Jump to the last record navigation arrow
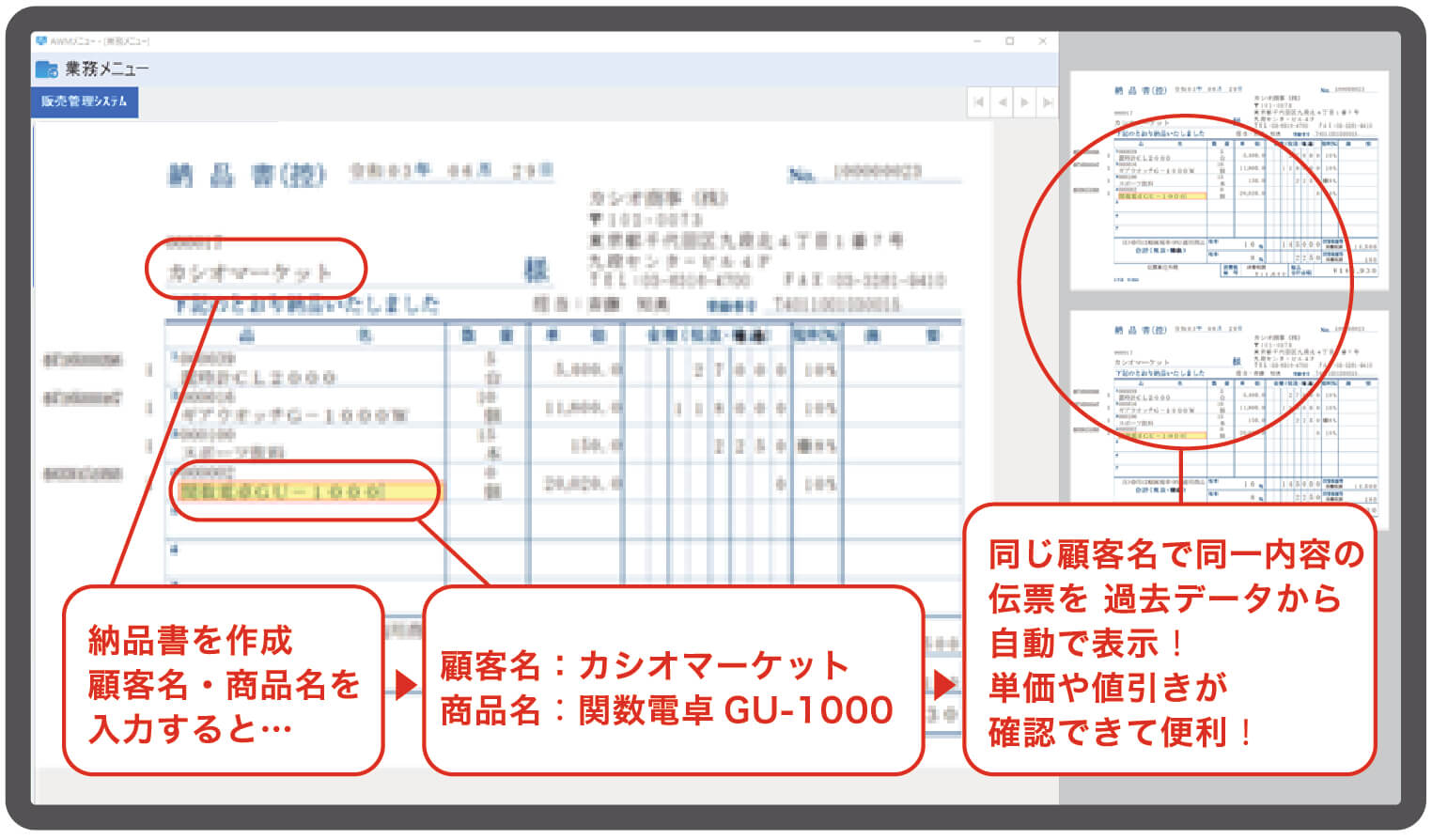The width and height of the screenshot is (1432, 840). [1047, 102]
